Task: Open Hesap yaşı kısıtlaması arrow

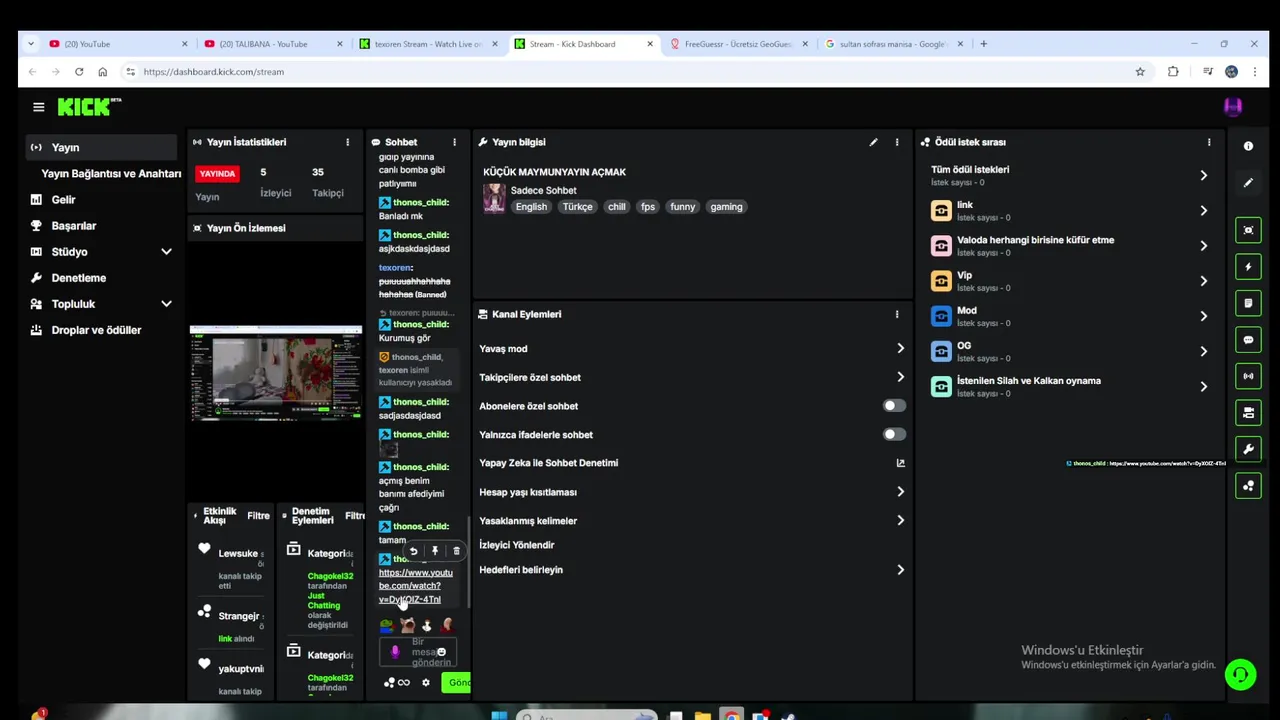Action: 900,492
